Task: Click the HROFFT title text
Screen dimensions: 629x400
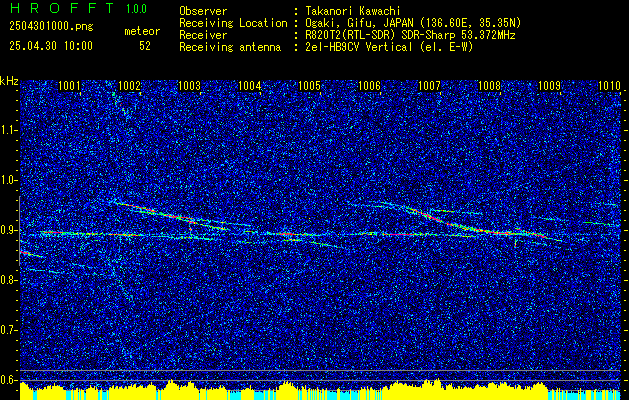Action: coord(62,8)
